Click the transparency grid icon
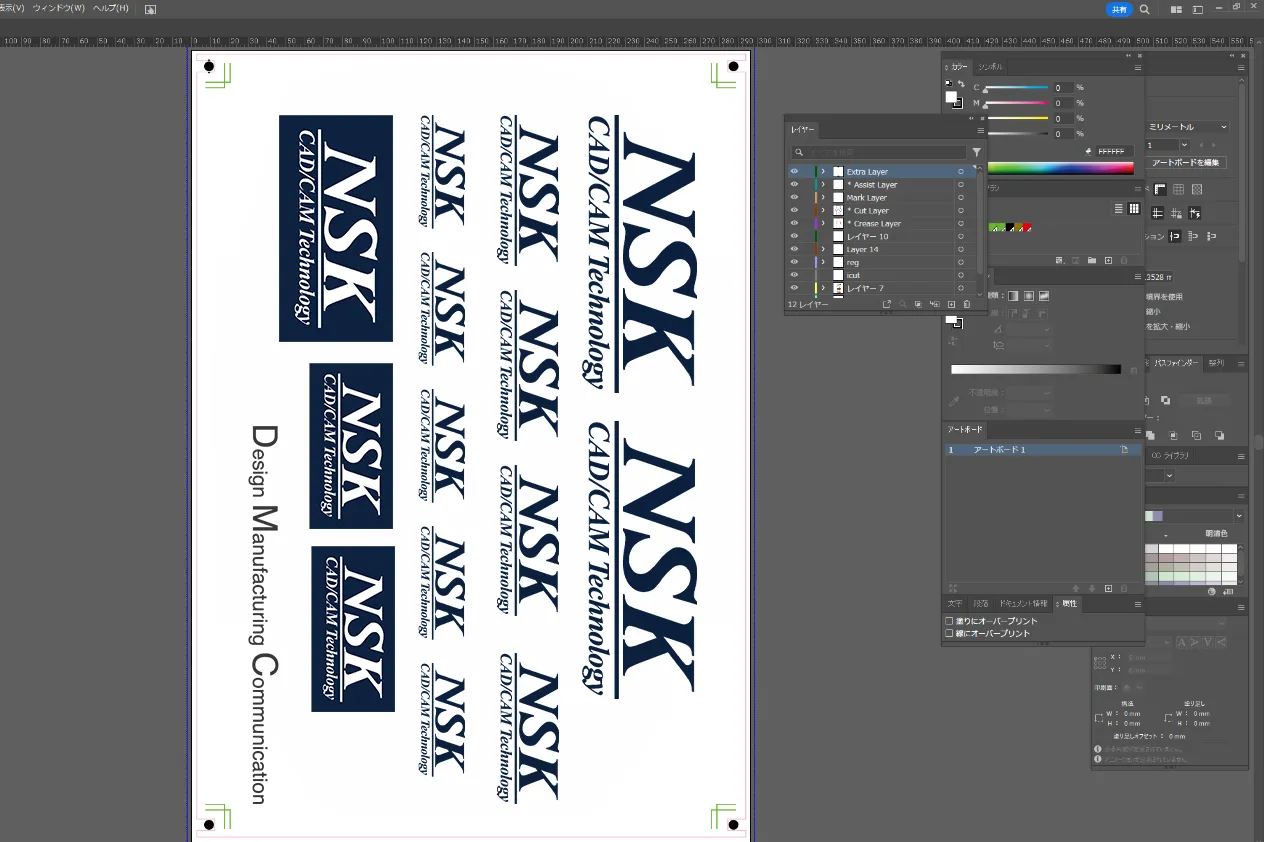 [x=1197, y=189]
